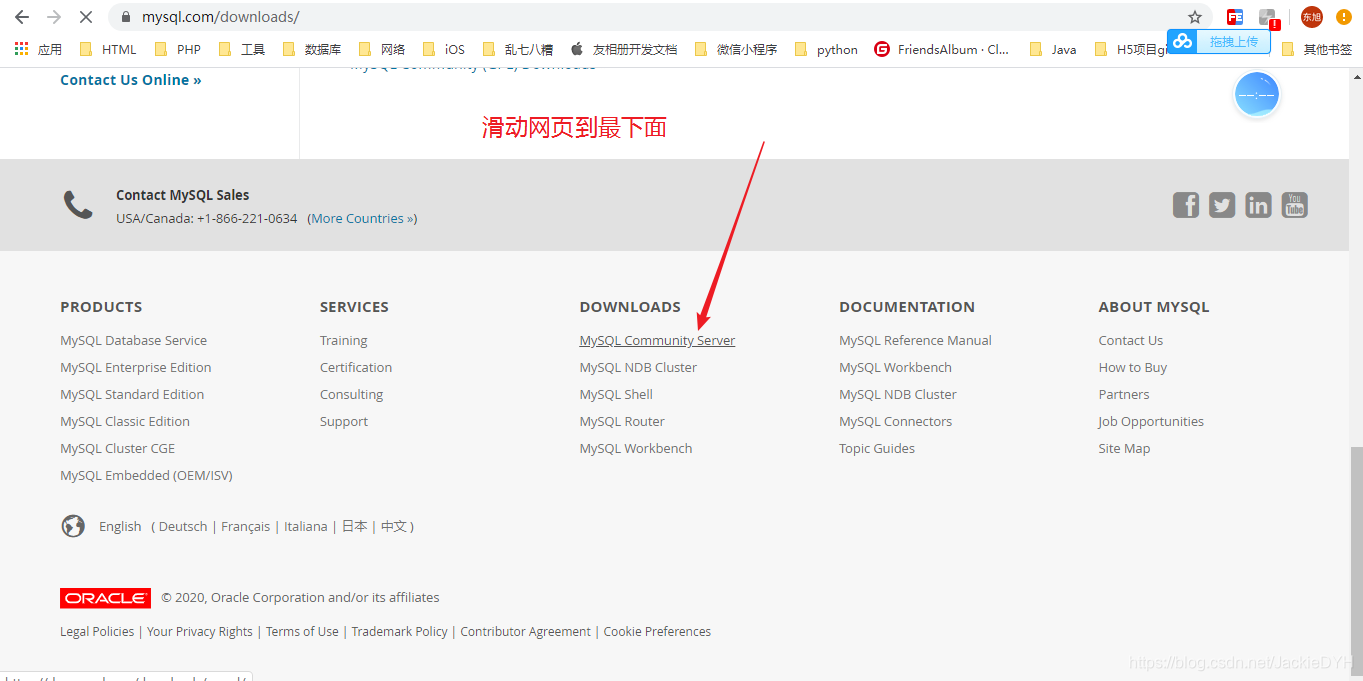The width and height of the screenshot is (1363, 681).
Task: Click the Oracle logo
Action: pyautogui.click(x=105, y=598)
